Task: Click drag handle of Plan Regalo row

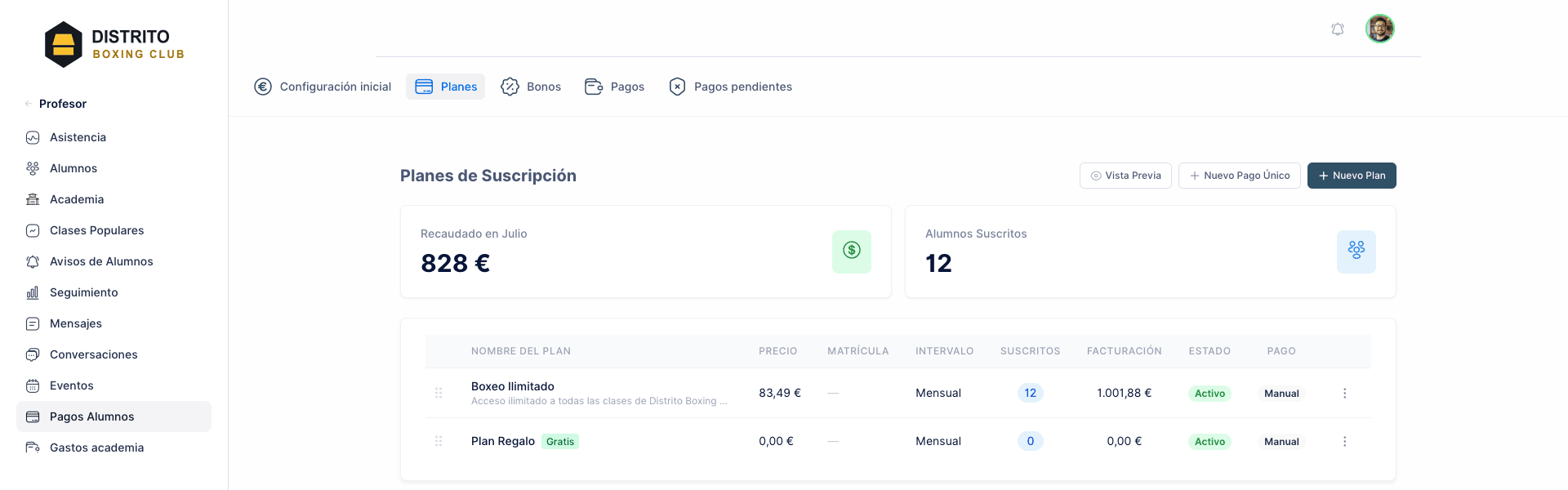Action: [x=439, y=441]
